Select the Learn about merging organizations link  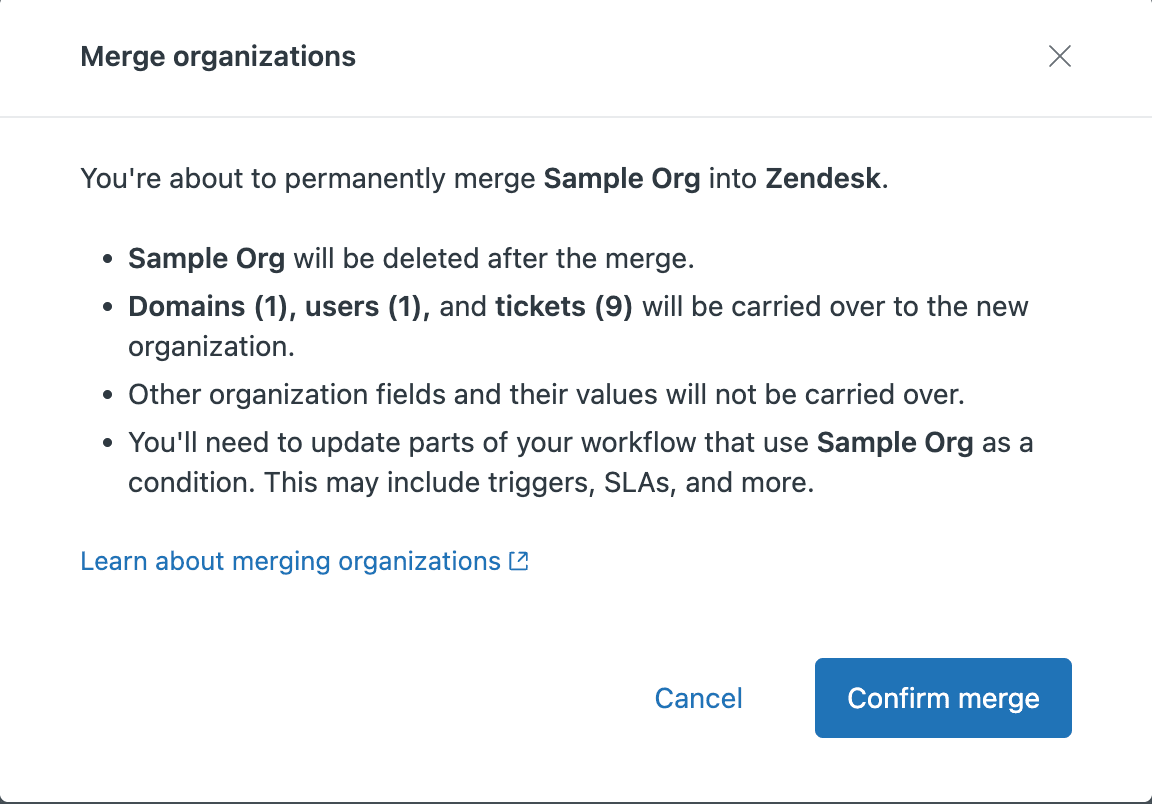click(290, 561)
